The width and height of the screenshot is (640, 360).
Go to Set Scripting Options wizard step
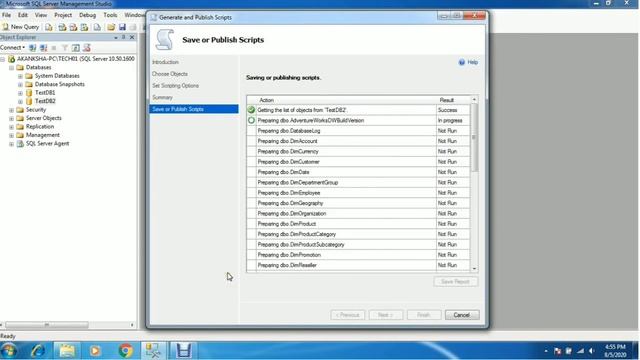176,86
